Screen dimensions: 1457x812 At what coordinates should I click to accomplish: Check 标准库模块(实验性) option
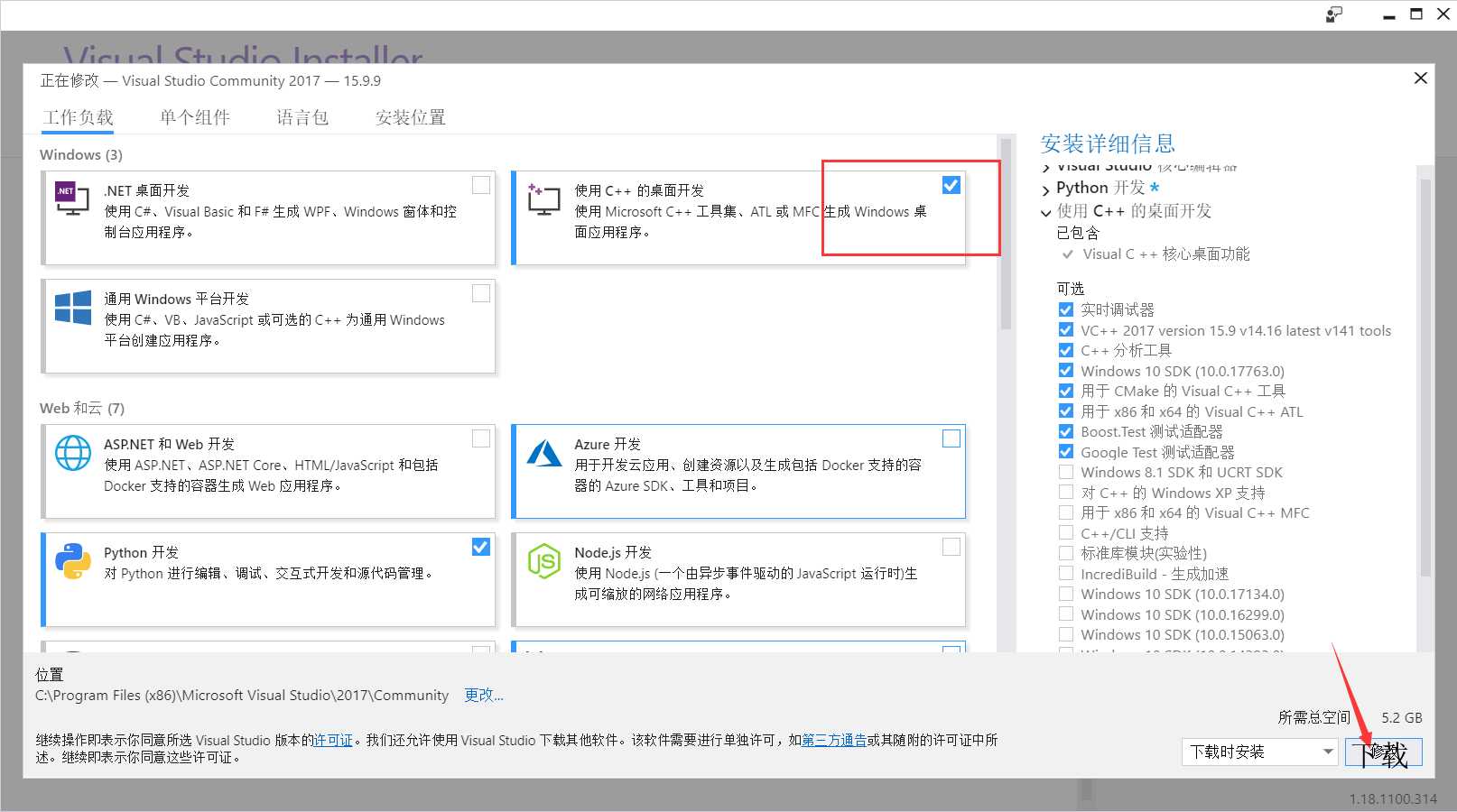(1066, 553)
